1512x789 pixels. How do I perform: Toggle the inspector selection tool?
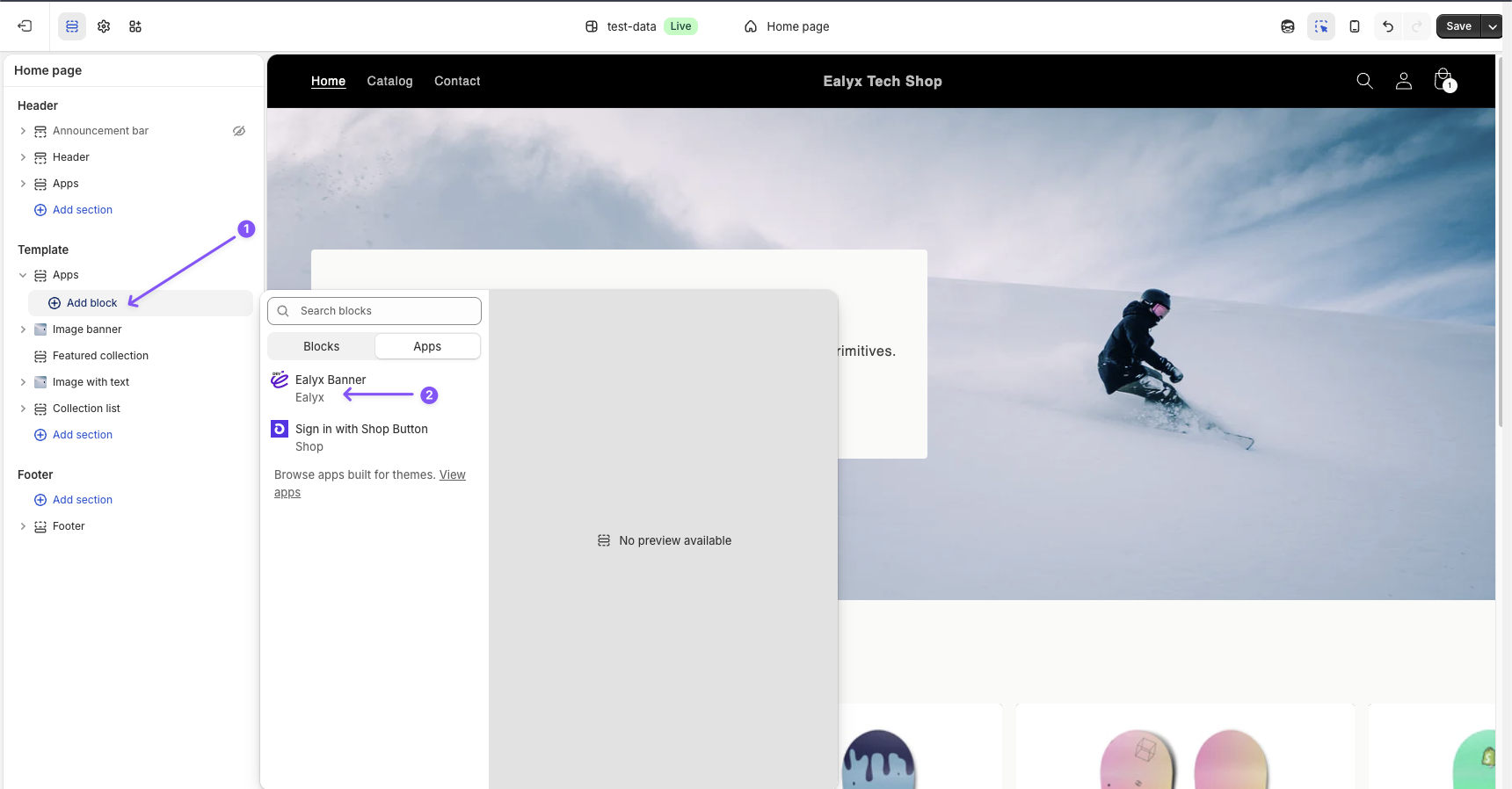pyautogui.click(x=1321, y=26)
